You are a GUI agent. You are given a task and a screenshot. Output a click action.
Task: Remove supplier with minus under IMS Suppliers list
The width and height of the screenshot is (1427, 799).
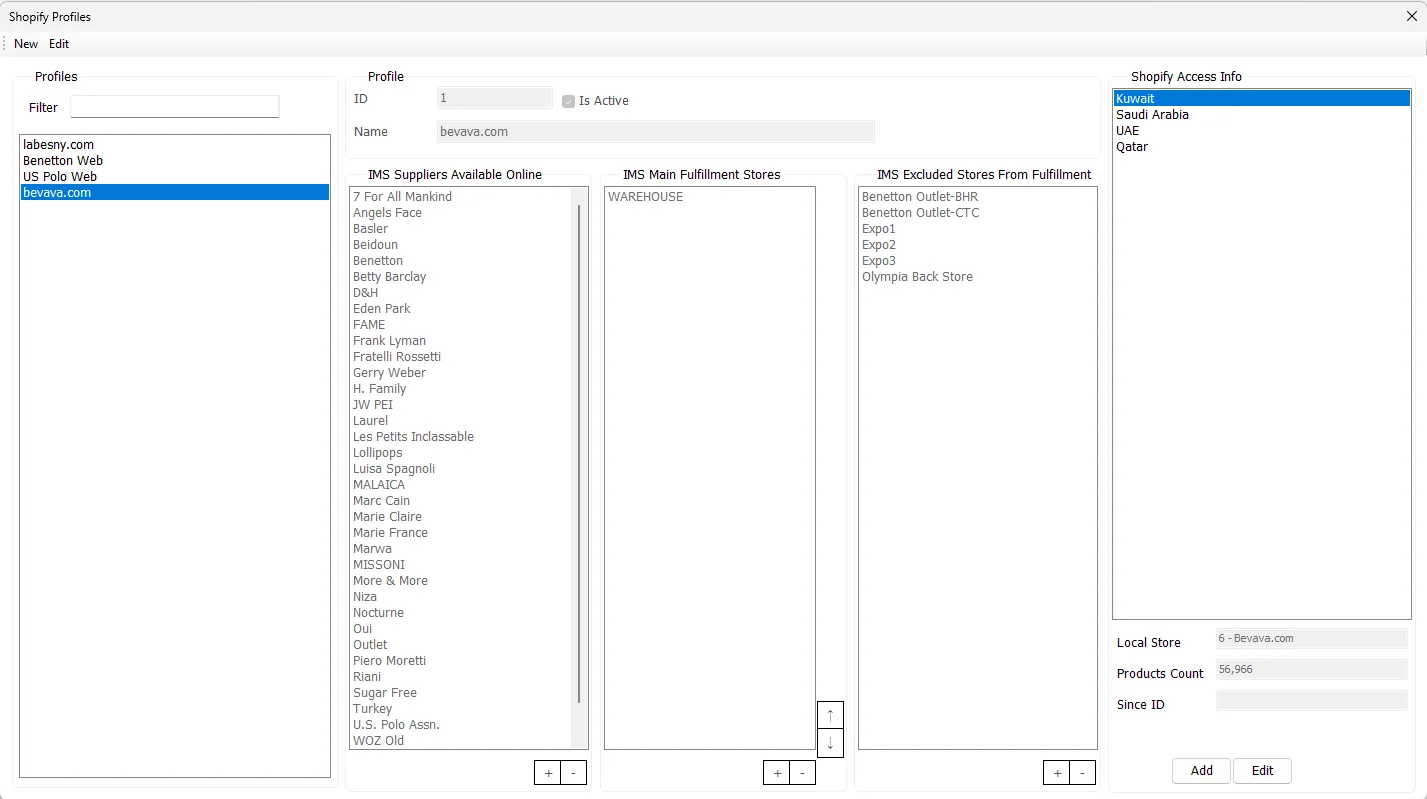tap(573, 773)
